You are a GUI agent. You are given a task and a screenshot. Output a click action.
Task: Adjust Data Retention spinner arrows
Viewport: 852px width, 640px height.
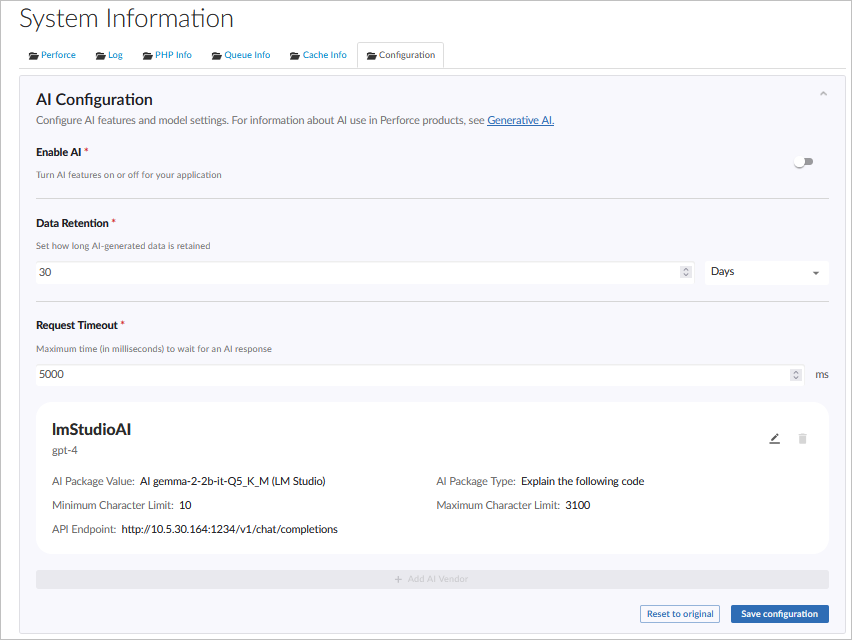[x=685, y=272]
